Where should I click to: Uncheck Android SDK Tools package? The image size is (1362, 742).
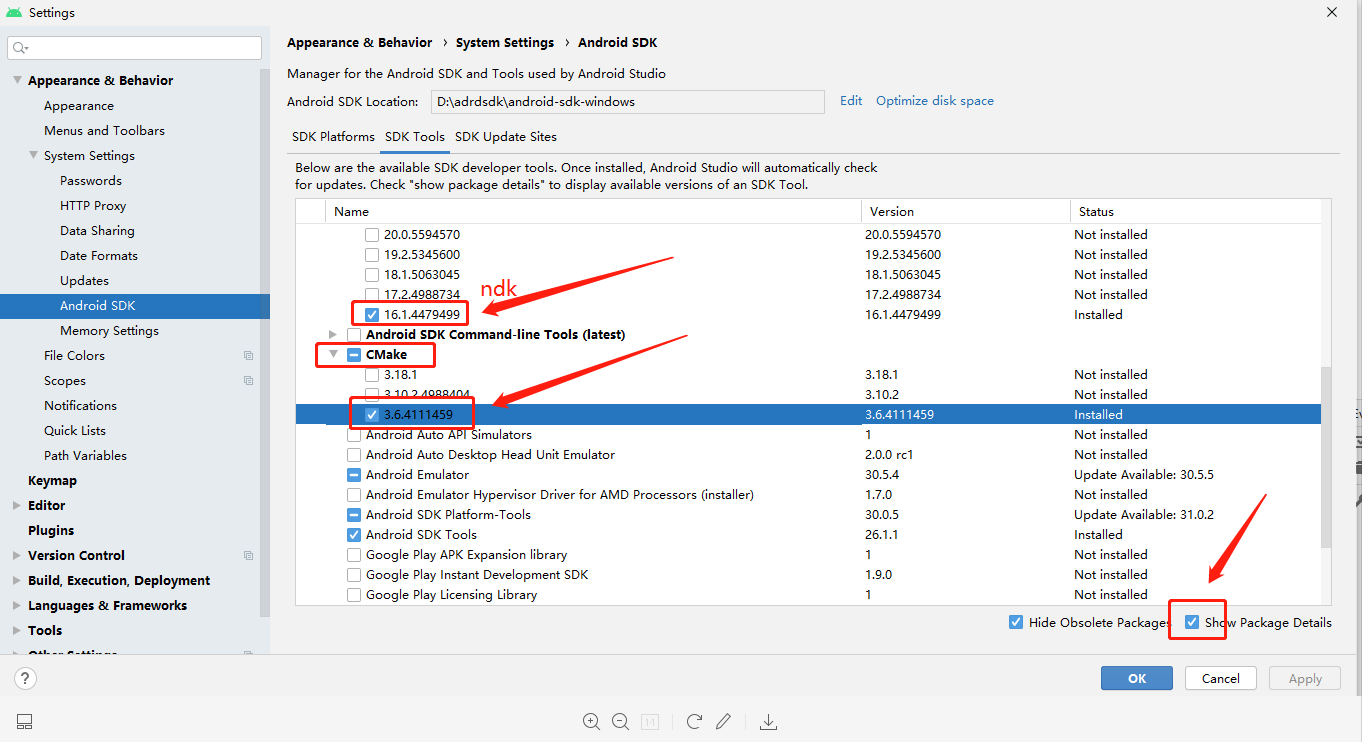354,535
